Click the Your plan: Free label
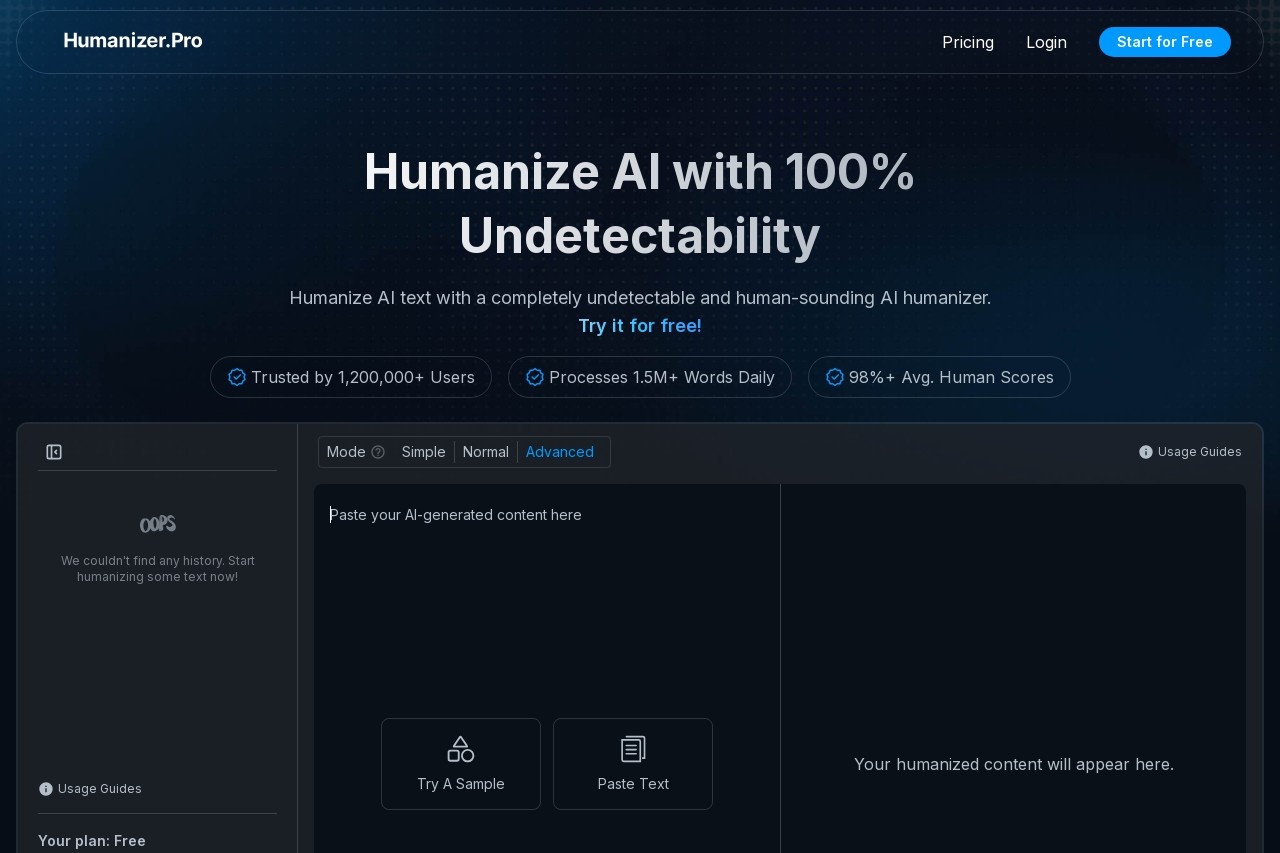The image size is (1280, 853). tap(92, 841)
